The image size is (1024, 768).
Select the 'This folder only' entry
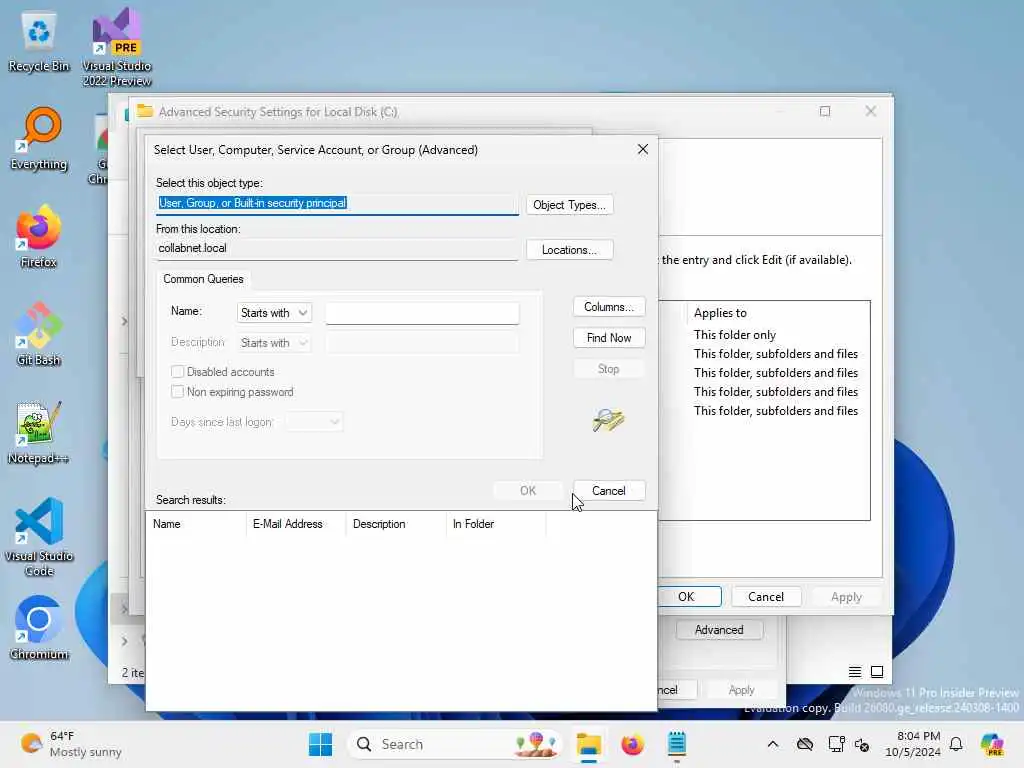coord(735,335)
